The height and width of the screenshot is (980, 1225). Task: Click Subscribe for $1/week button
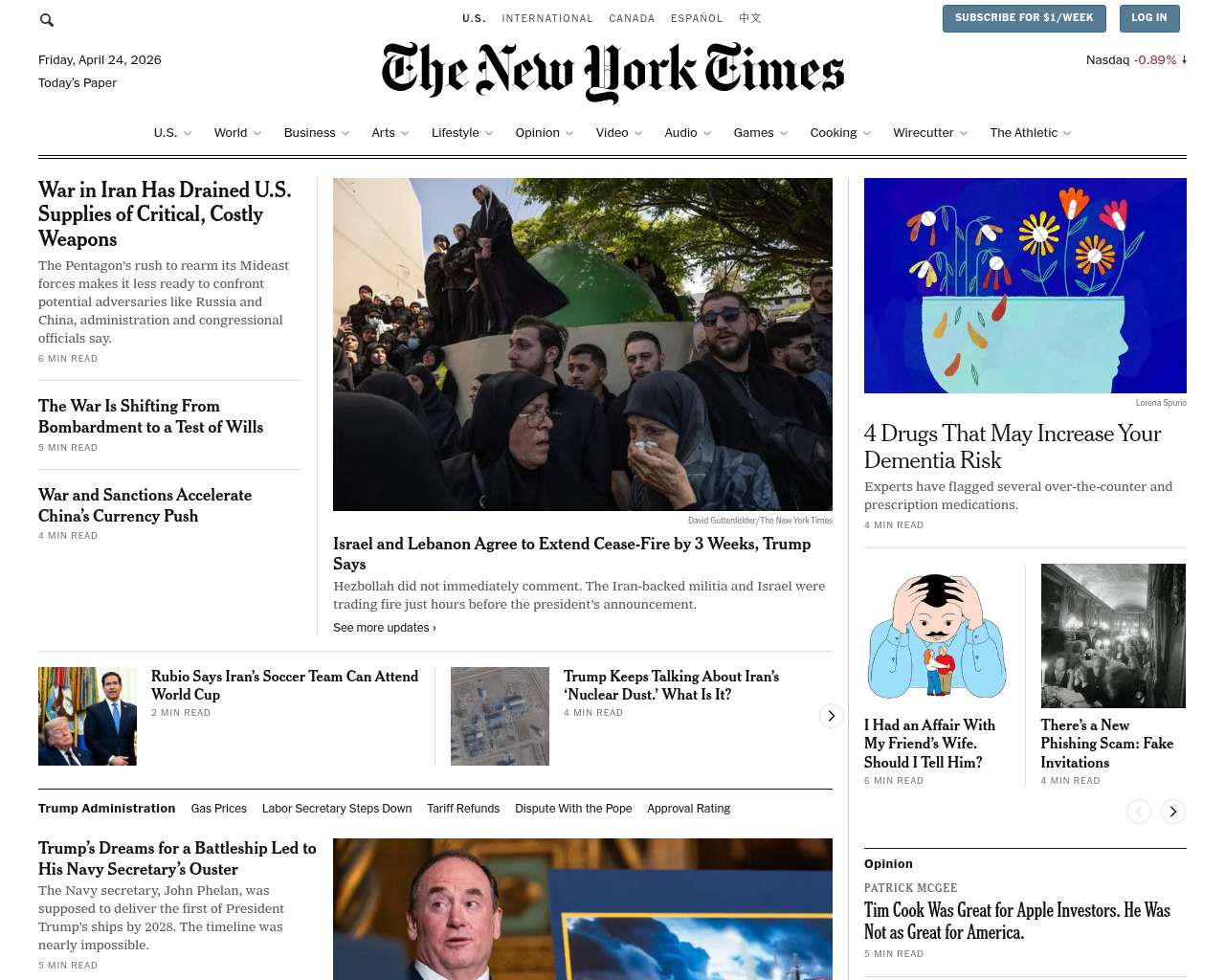(1024, 18)
